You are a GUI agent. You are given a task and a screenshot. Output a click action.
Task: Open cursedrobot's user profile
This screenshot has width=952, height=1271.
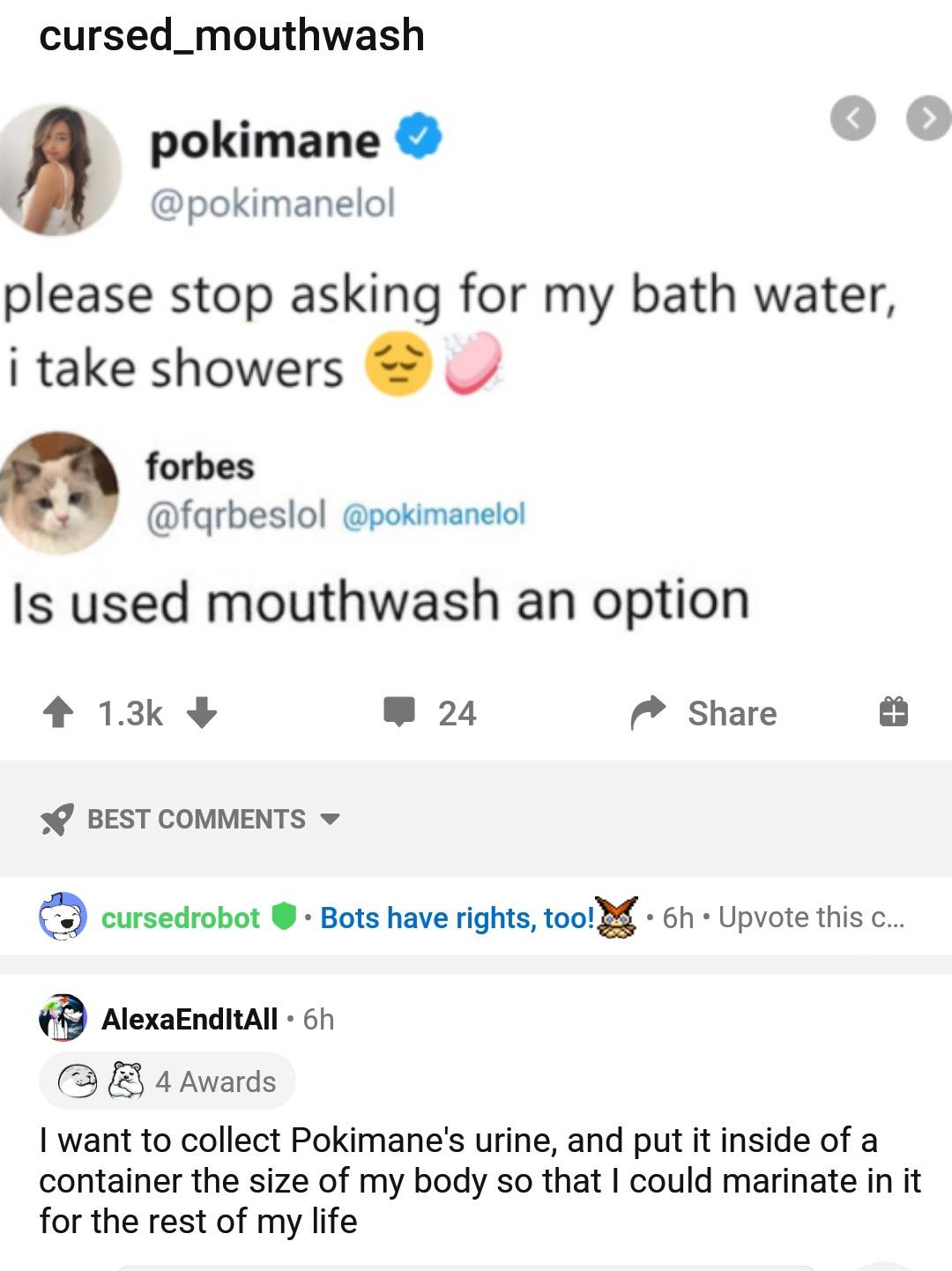(181, 918)
